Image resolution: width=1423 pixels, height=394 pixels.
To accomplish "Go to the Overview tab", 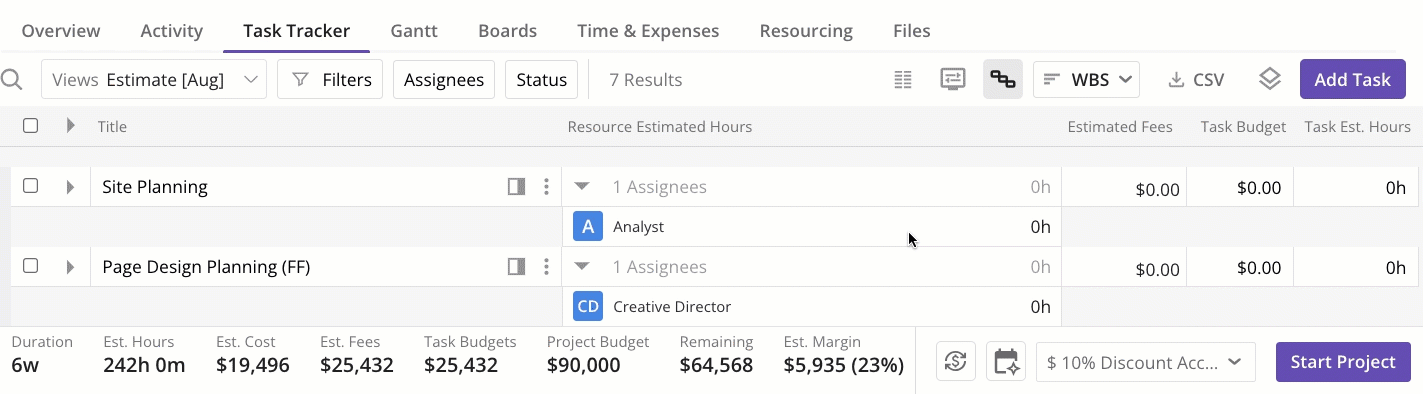I will click(61, 31).
